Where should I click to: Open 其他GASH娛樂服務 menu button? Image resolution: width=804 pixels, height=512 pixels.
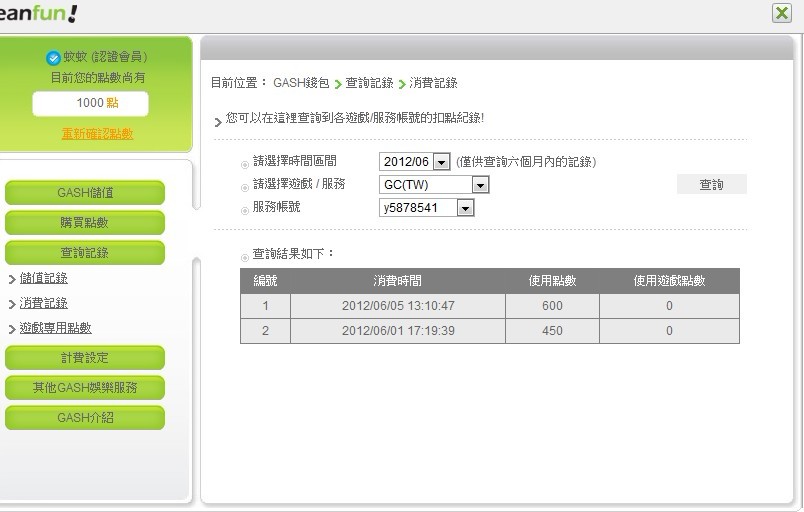click(x=85, y=387)
